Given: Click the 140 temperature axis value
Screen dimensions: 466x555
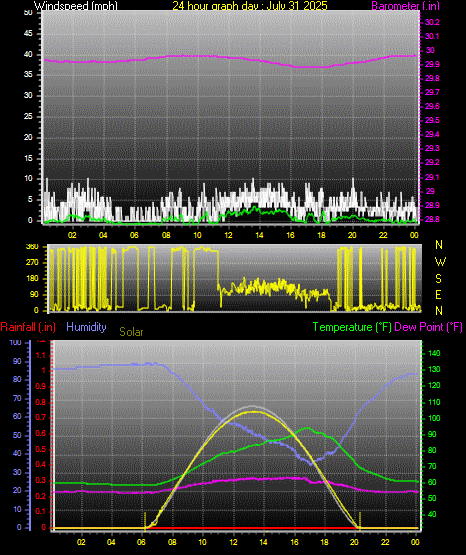Looking at the screenshot, I should pyautogui.click(x=434, y=353).
